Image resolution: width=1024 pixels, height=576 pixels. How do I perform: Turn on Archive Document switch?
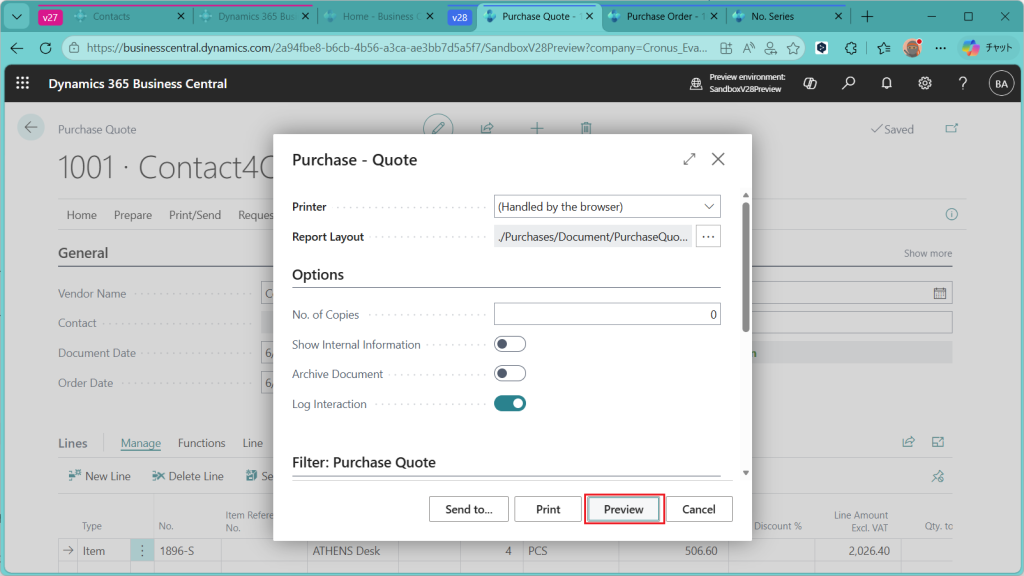pos(510,374)
